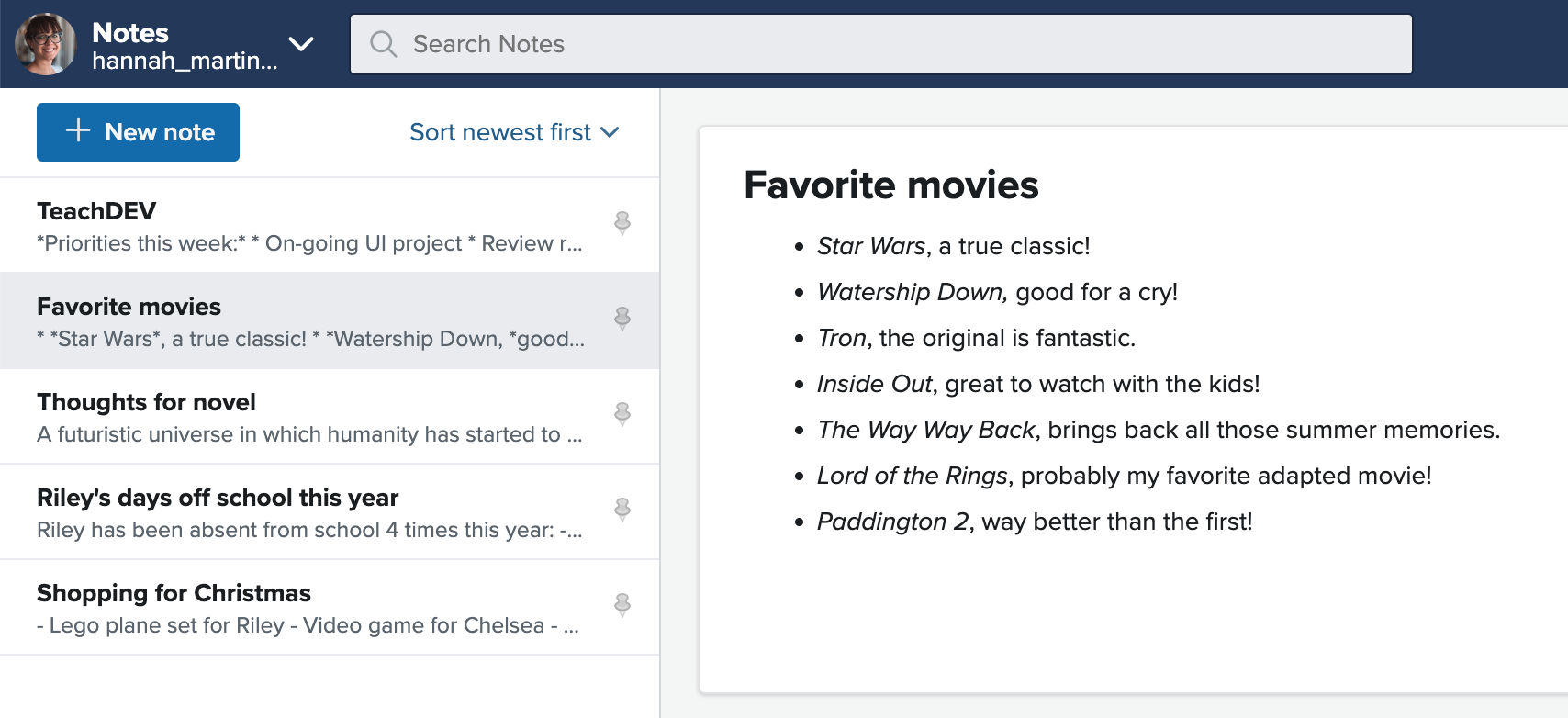Image resolution: width=1568 pixels, height=718 pixels.
Task: Click the Inside Out bullet line
Action: tap(1038, 384)
